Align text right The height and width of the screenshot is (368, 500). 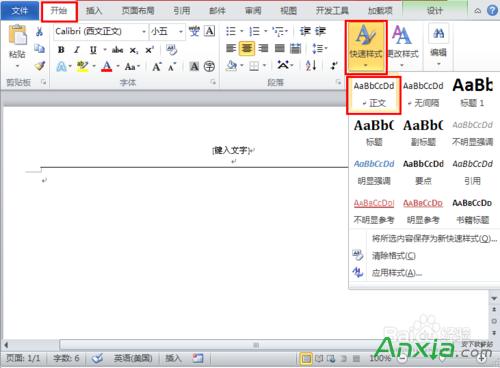click(x=263, y=49)
